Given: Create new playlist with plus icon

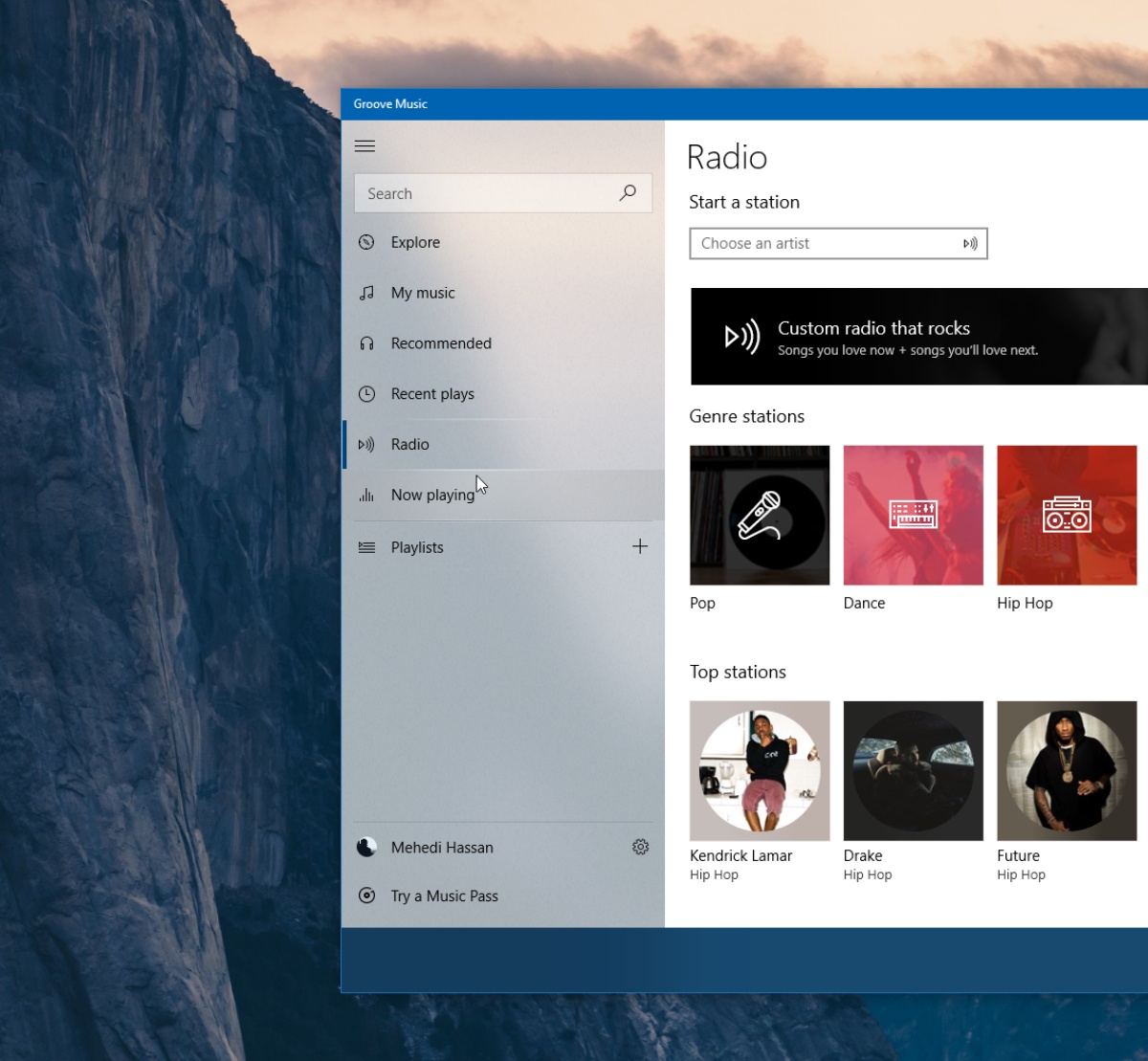Looking at the screenshot, I should [x=640, y=546].
